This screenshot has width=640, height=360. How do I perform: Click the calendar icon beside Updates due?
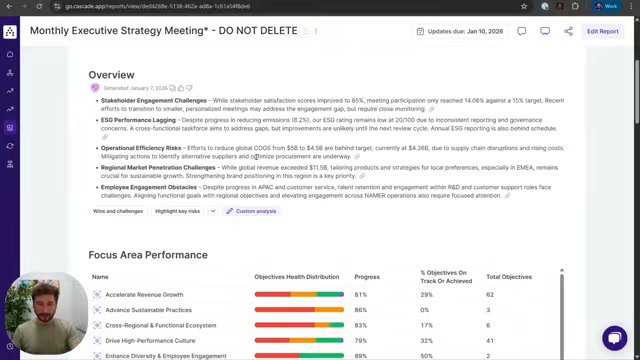[420, 31]
